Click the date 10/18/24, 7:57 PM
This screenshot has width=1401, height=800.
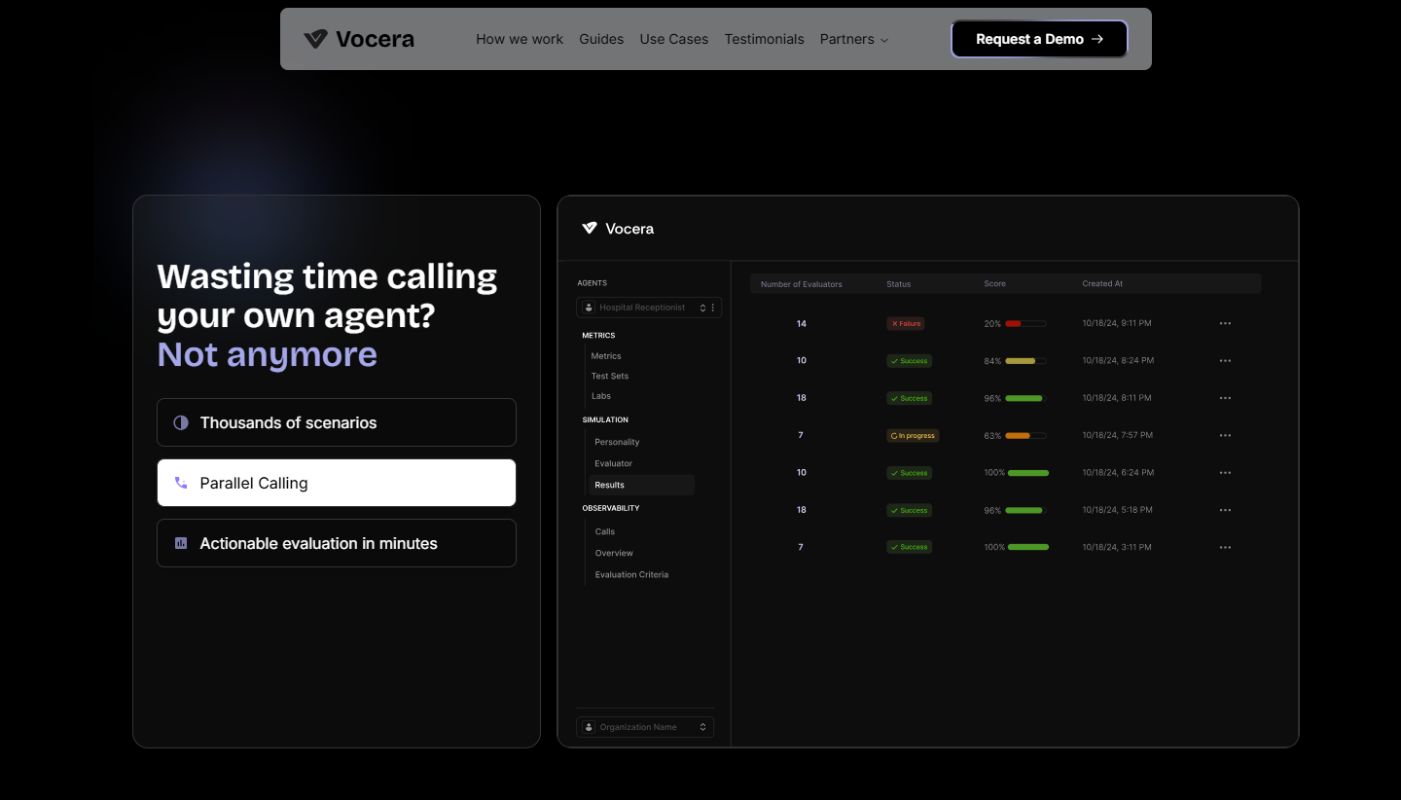pyautogui.click(x=1118, y=436)
